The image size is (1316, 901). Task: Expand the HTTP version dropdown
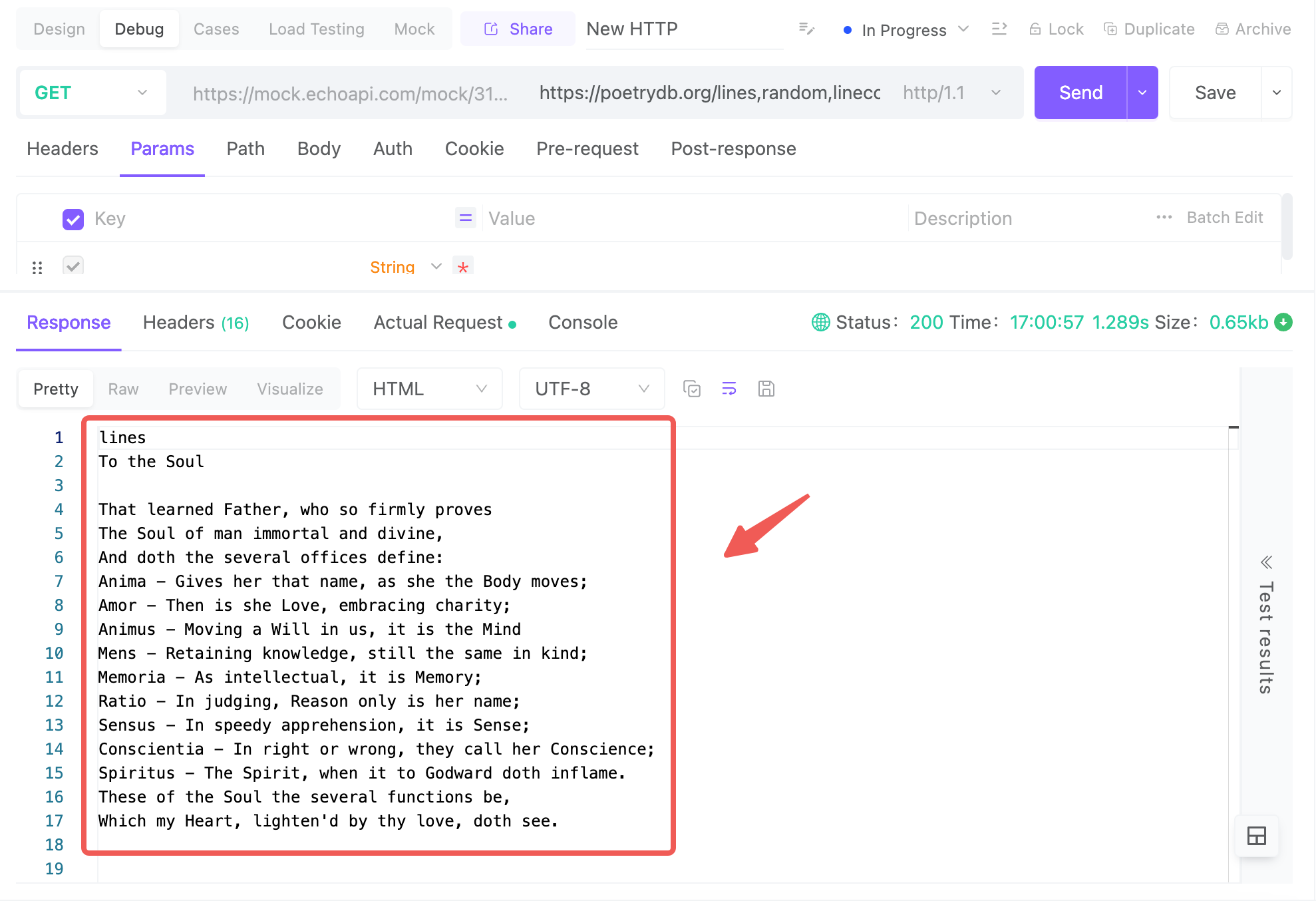click(997, 93)
